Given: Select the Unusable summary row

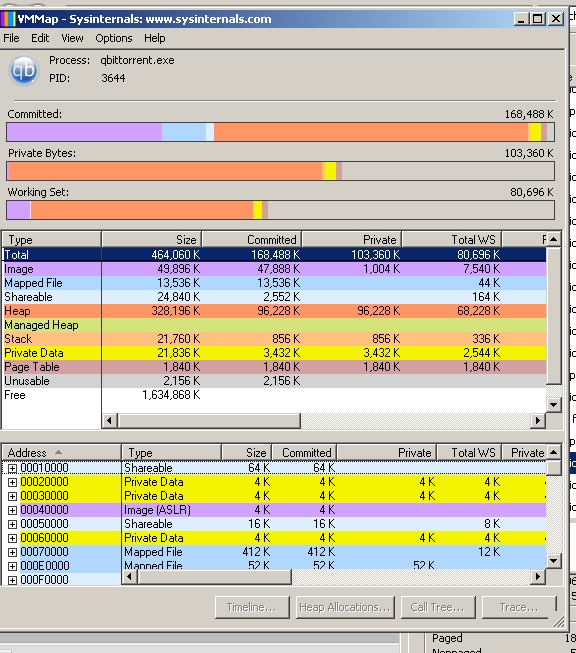Looking at the screenshot, I should click(x=274, y=381).
